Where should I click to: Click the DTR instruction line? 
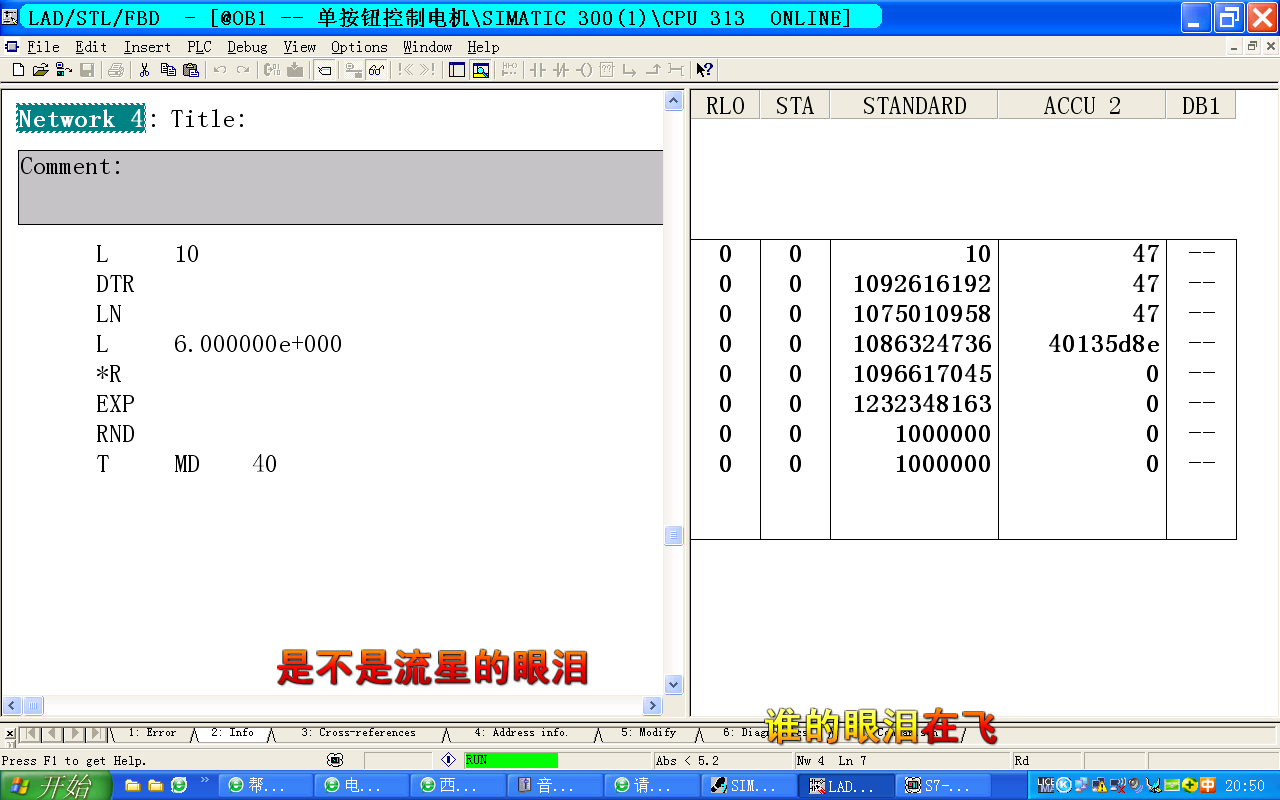point(115,284)
